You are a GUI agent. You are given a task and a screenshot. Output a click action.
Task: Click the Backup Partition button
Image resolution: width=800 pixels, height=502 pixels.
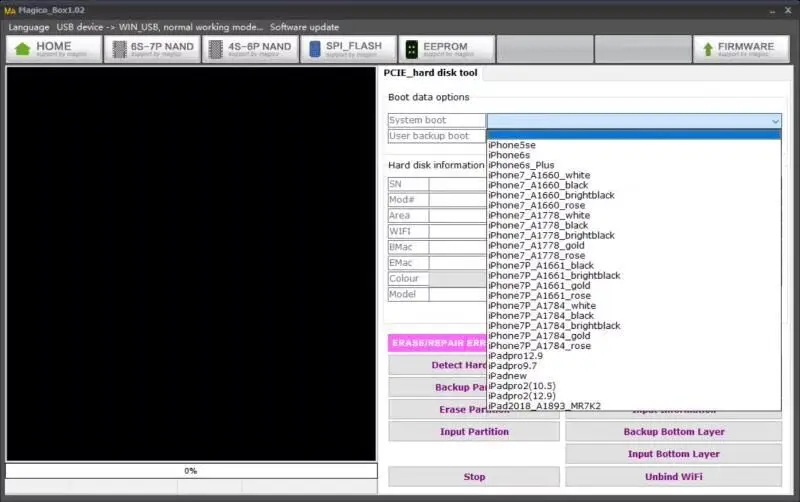[437, 387]
